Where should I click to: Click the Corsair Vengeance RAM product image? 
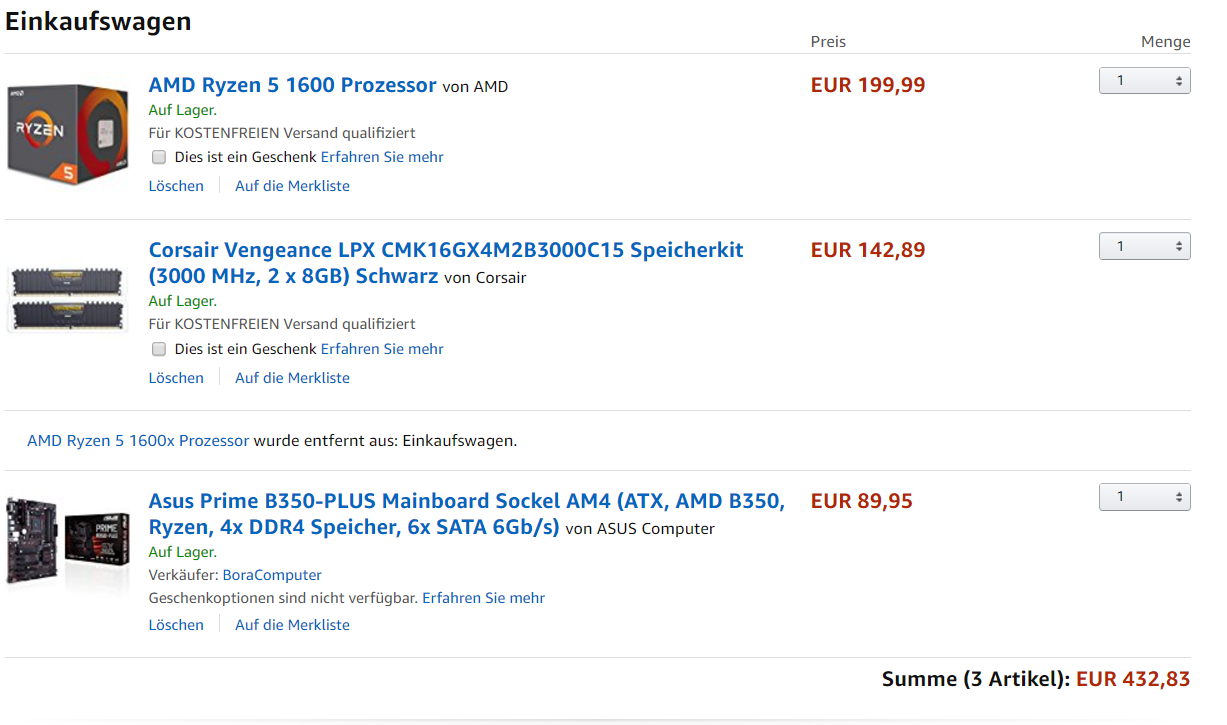pos(68,298)
